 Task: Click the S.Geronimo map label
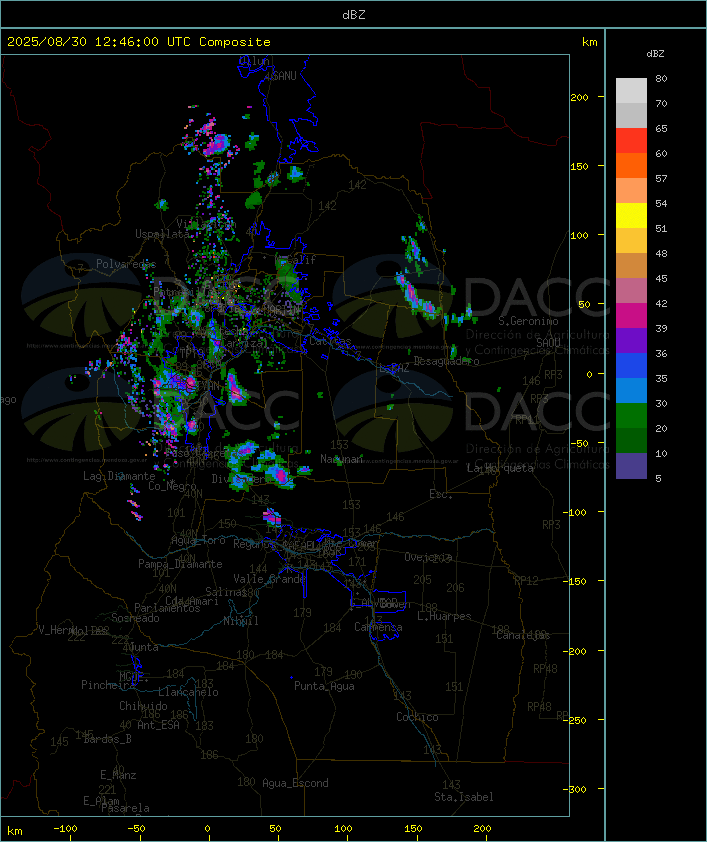pos(528,321)
